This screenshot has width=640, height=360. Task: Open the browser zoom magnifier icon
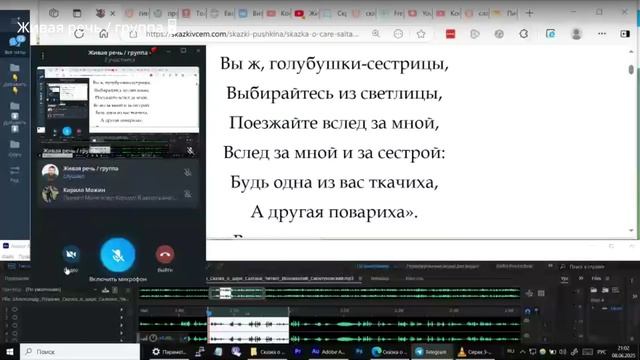[x=376, y=34]
